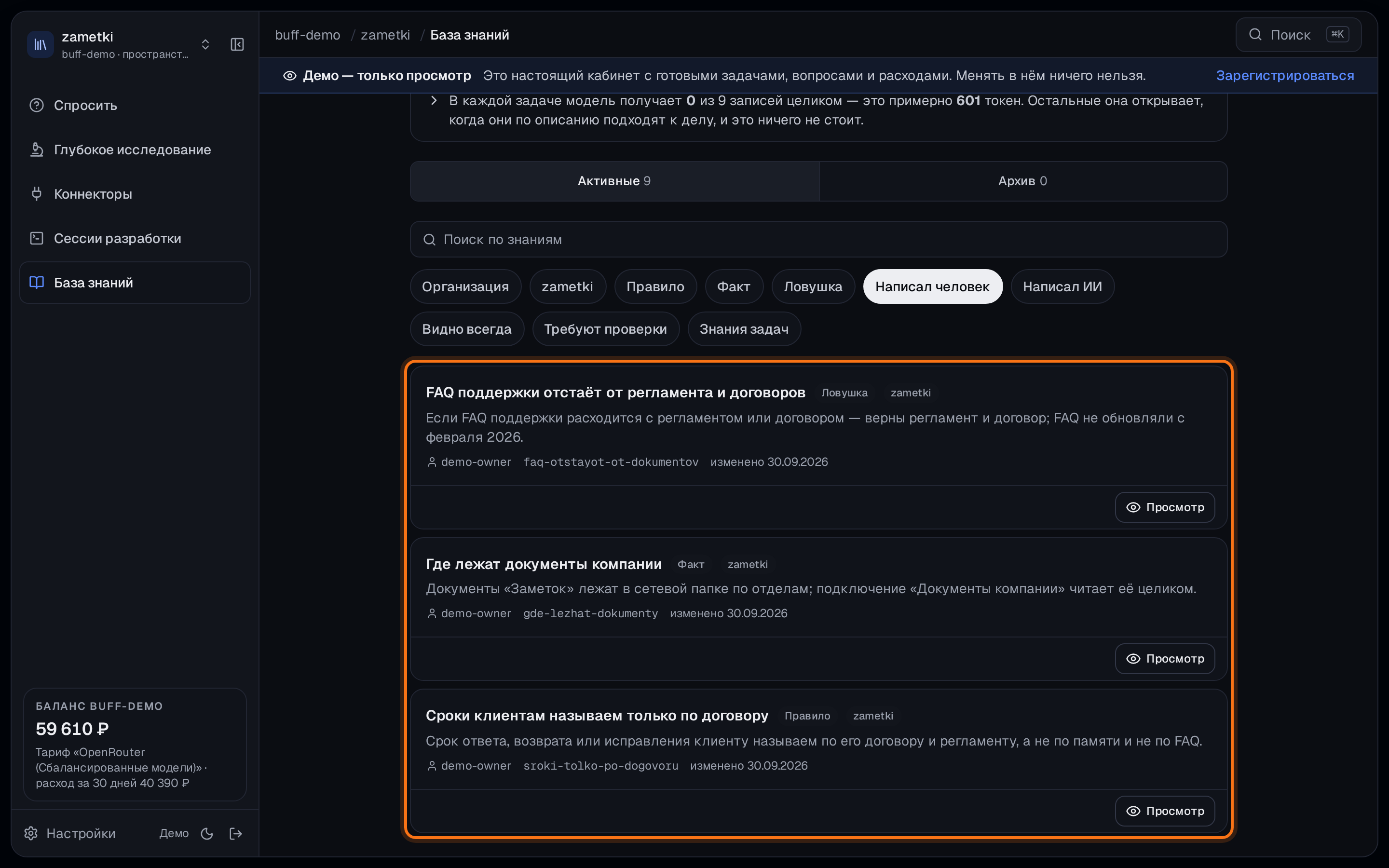The width and height of the screenshot is (1389, 868).
Task: Focus the Поиск по знаниям field
Action: [818, 239]
